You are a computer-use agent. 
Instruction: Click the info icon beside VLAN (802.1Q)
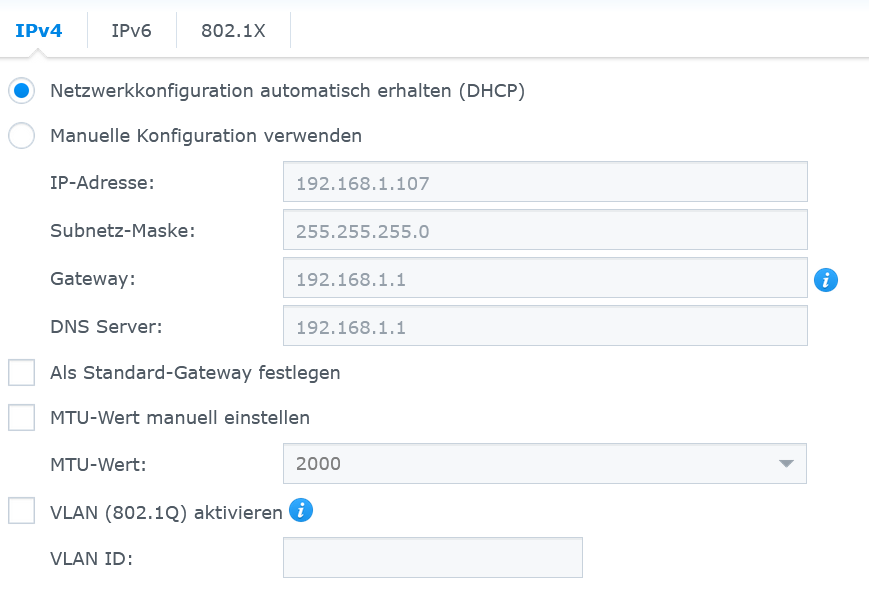pyautogui.click(x=301, y=511)
